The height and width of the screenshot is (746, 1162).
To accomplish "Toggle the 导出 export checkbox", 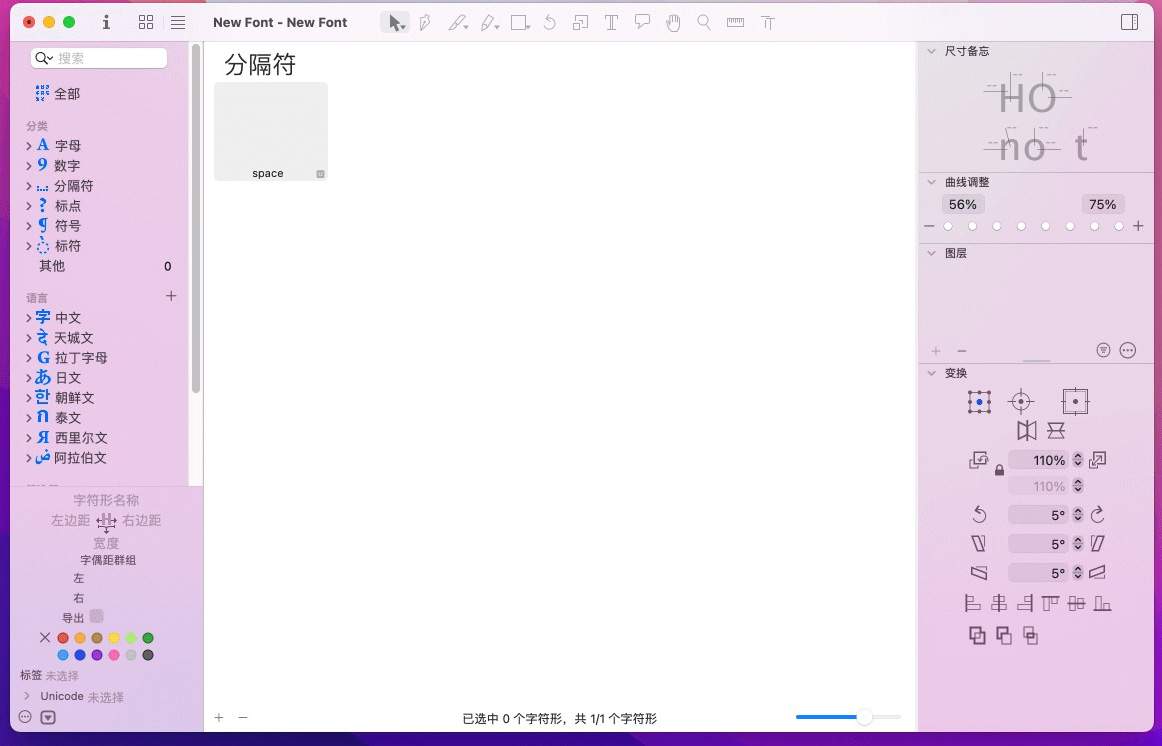I will tap(97, 617).
